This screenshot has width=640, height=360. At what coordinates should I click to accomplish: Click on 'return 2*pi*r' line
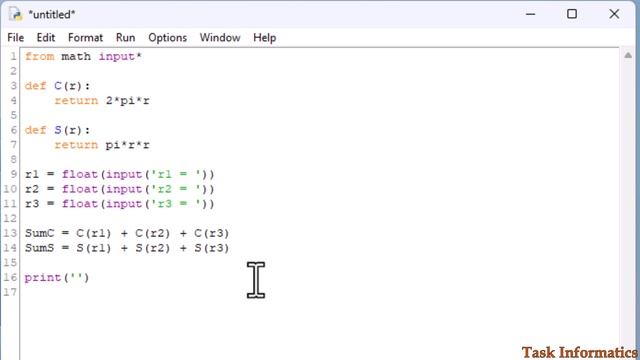(x=102, y=100)
